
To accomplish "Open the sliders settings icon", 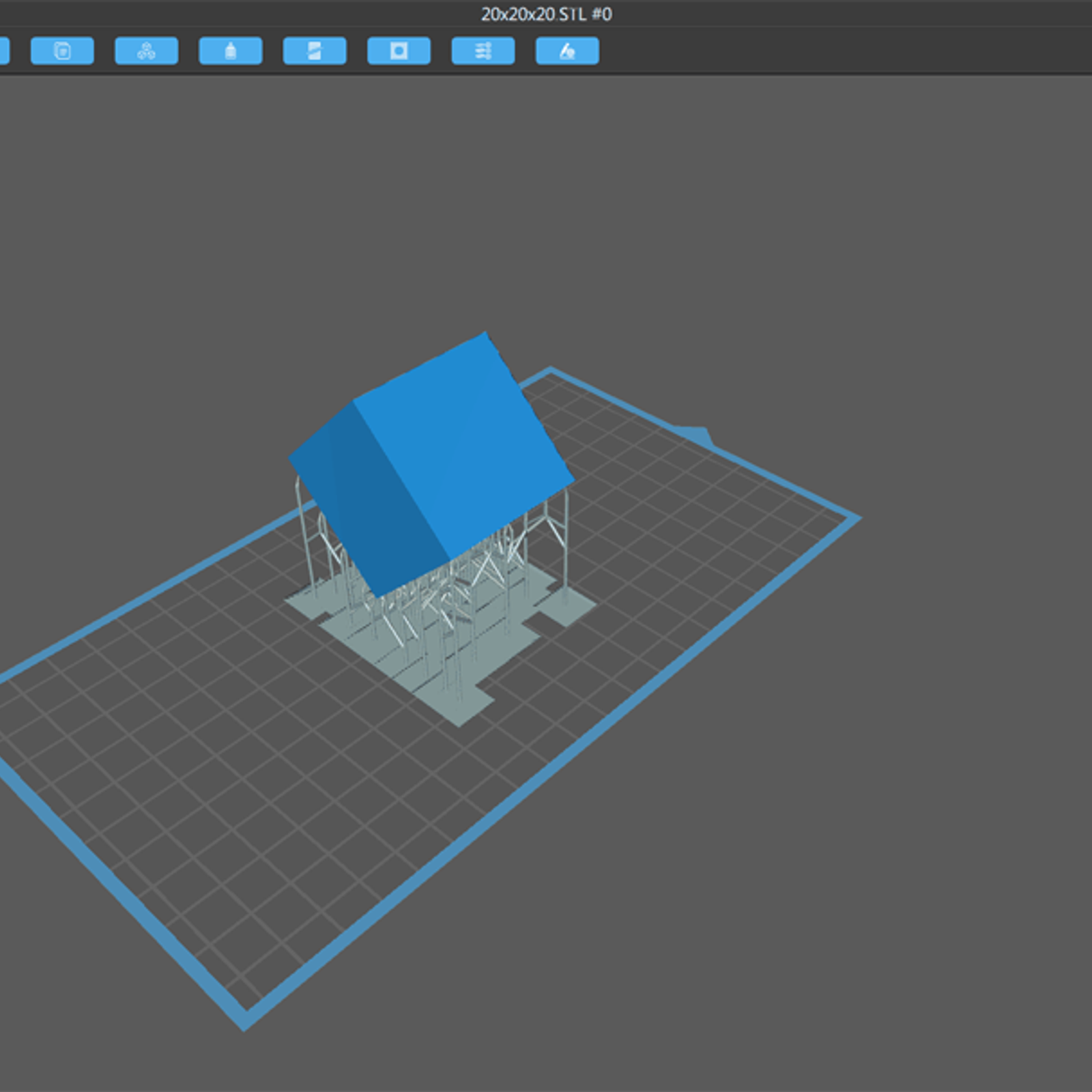I will click(x=483, y=51).
